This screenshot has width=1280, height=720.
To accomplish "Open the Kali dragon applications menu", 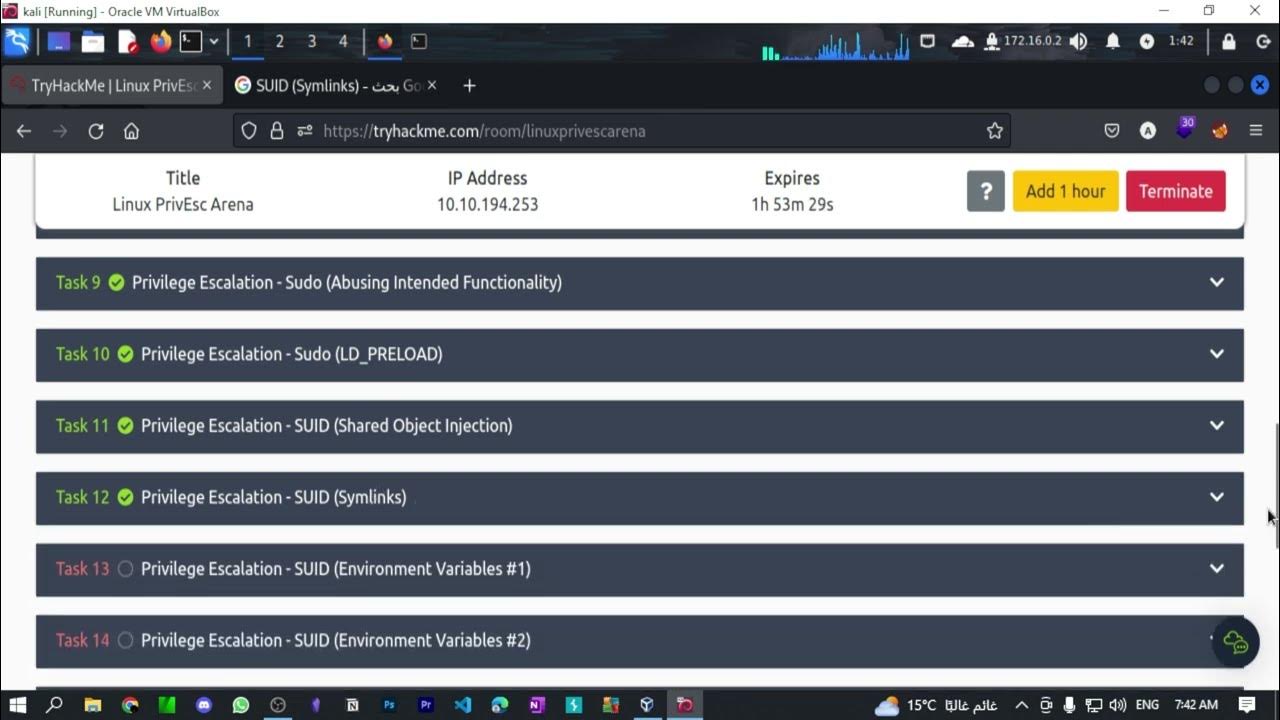I will [x=17, y=42].
